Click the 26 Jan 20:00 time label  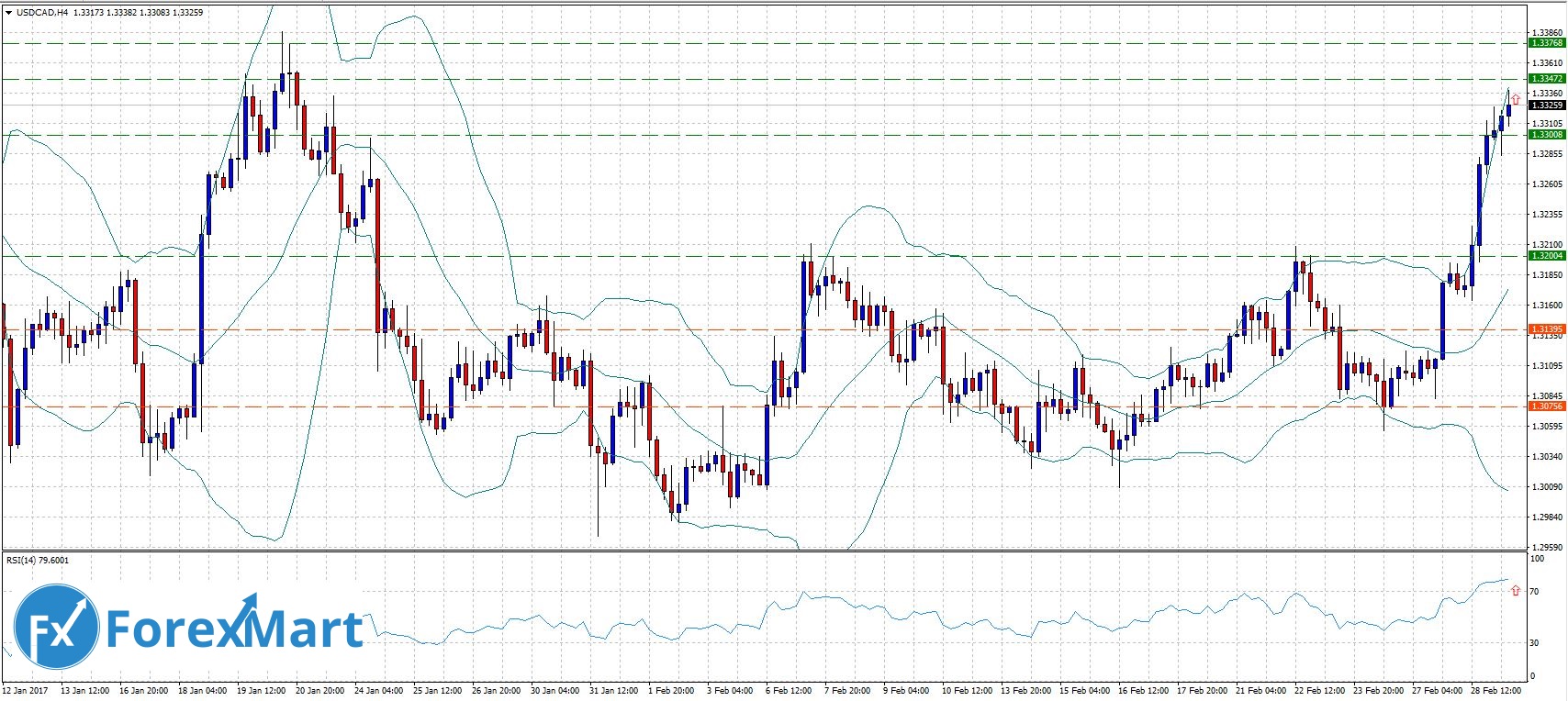497,690
